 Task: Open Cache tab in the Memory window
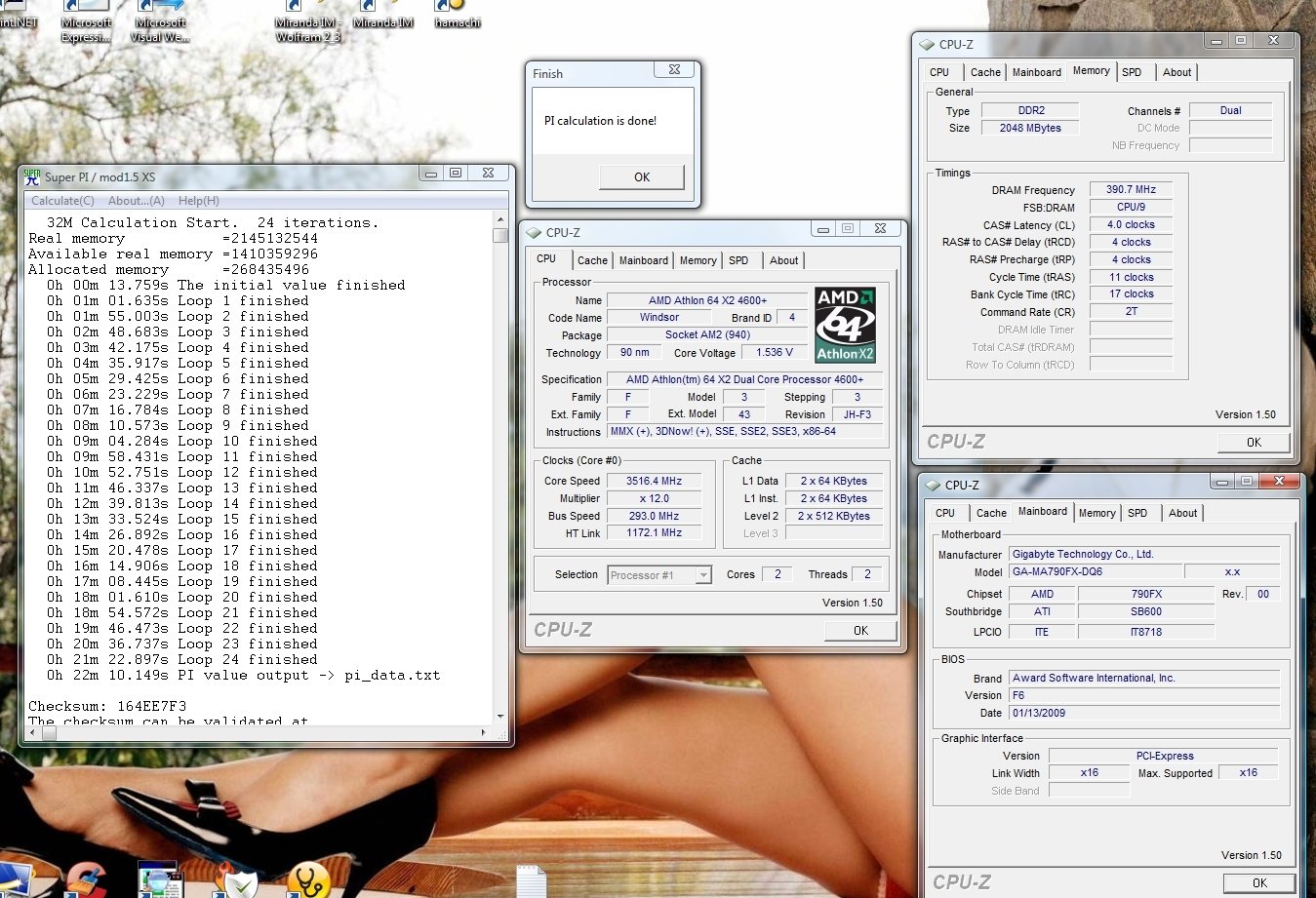coord(985,72)
